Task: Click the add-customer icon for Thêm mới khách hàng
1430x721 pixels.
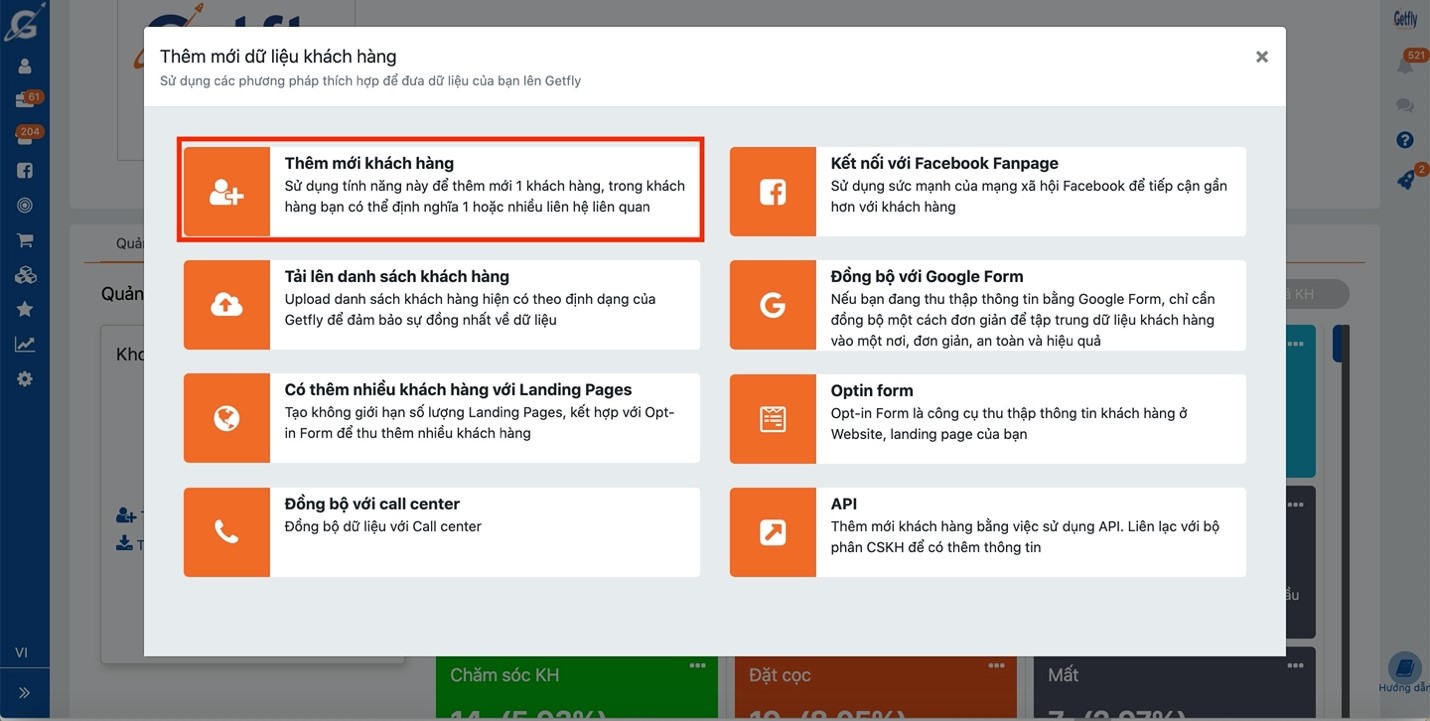Action: pyautogui.click(x=227, y=192)
